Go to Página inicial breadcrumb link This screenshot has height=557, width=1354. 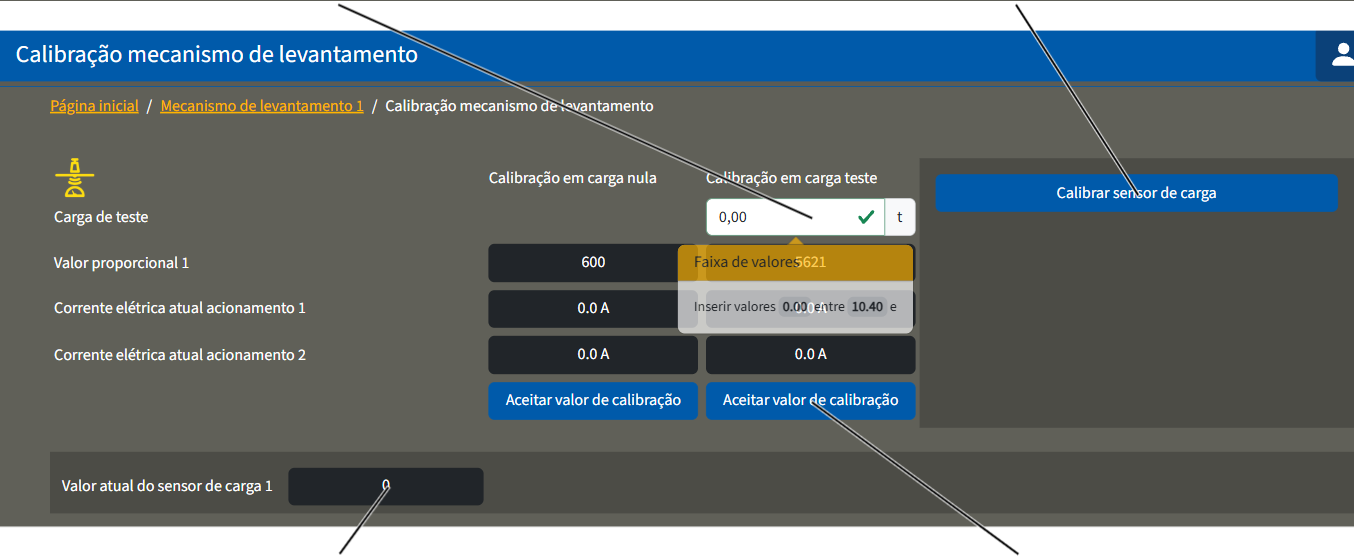coord(94,105)
